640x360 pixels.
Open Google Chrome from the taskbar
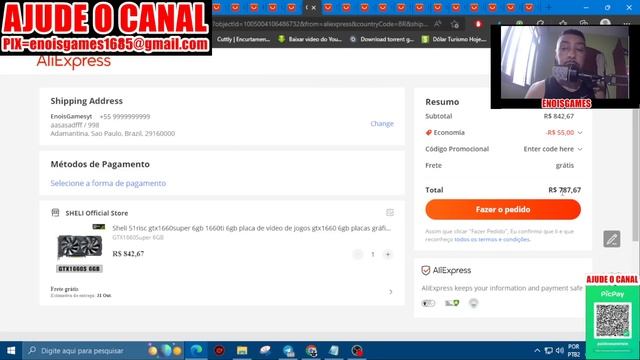tap(311, 351)
